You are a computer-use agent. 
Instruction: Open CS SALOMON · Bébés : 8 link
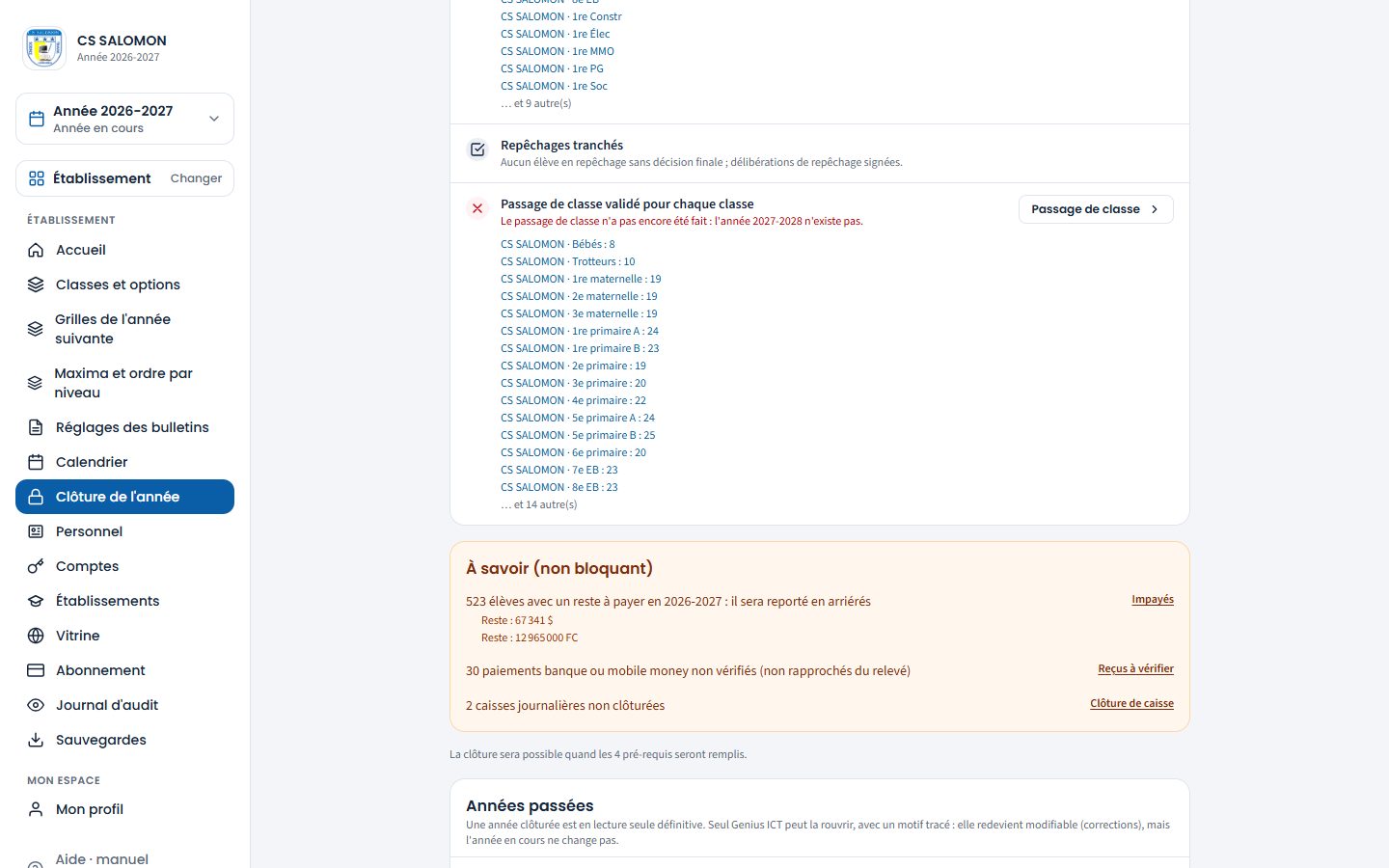click(558, 244)
